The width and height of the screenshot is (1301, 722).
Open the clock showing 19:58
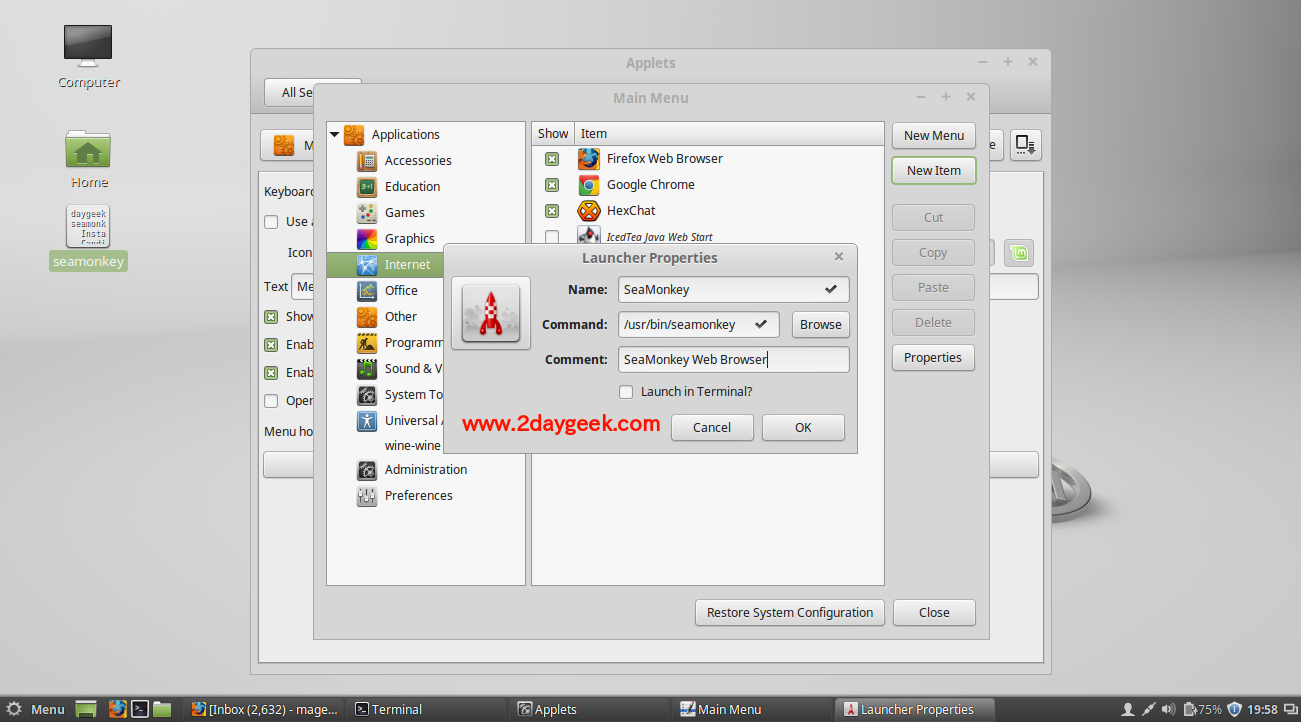[1263, 709]
